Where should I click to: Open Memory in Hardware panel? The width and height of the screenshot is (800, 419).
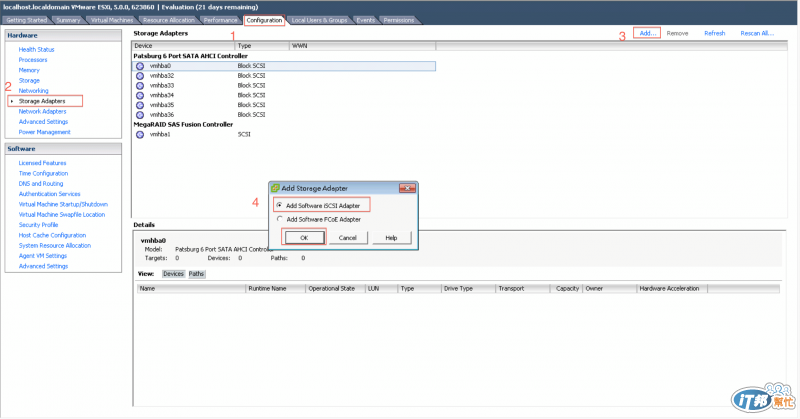tap(29, 70)
